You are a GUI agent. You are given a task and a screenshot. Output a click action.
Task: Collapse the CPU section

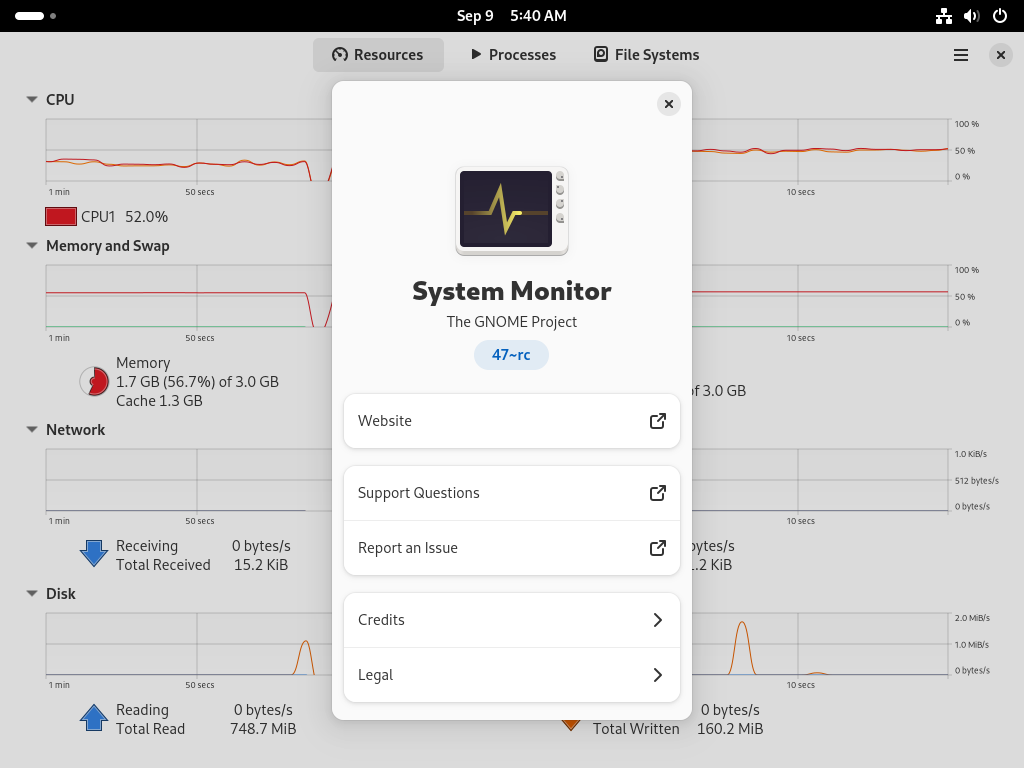(x=31, y=99)
